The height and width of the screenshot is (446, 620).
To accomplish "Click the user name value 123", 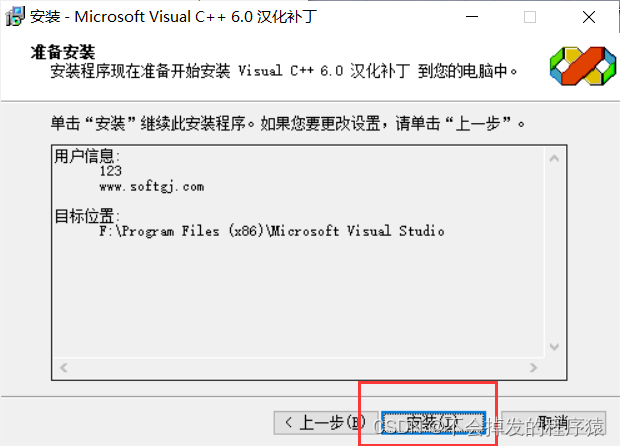I will (110, 171).
